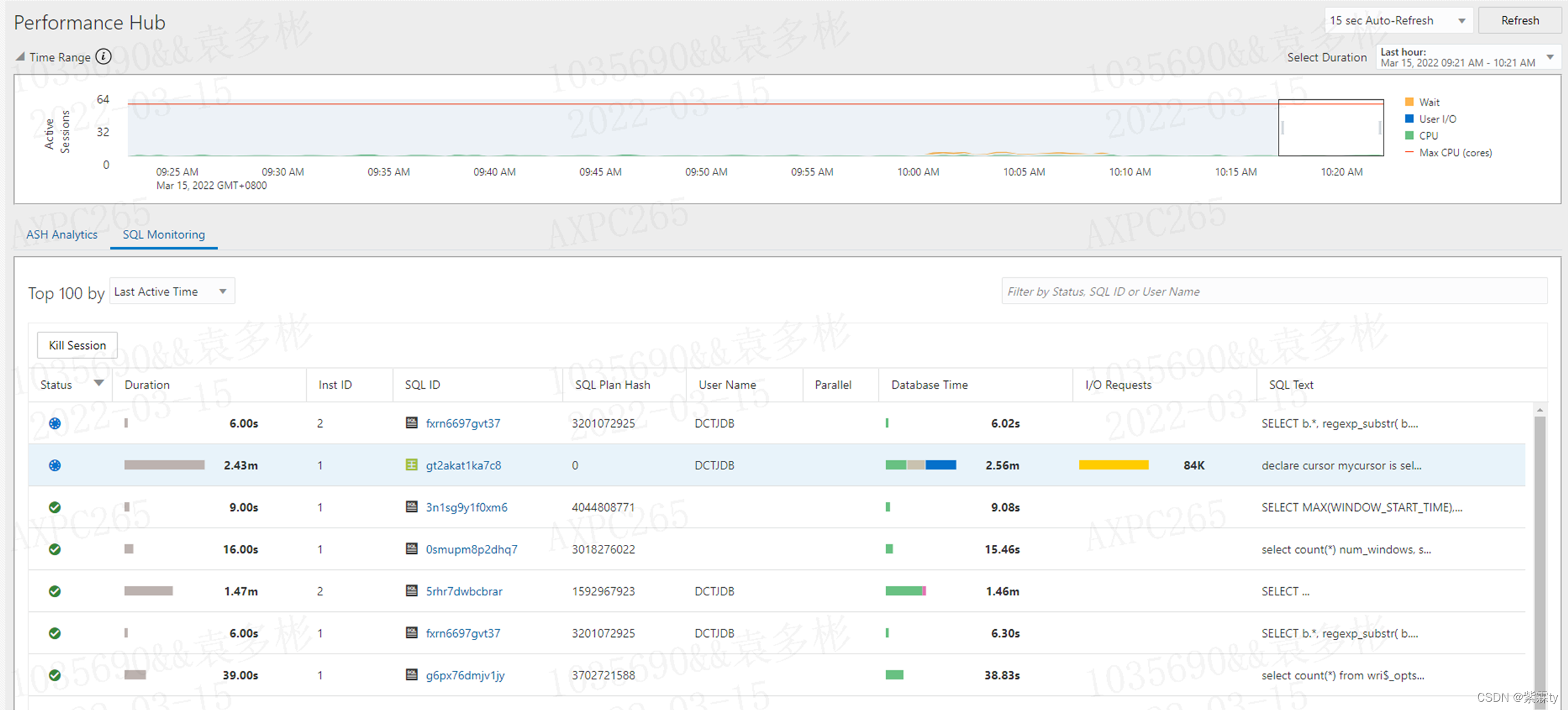
Task: Switch to the ASH Analytics tab
Action: point(61,234)
